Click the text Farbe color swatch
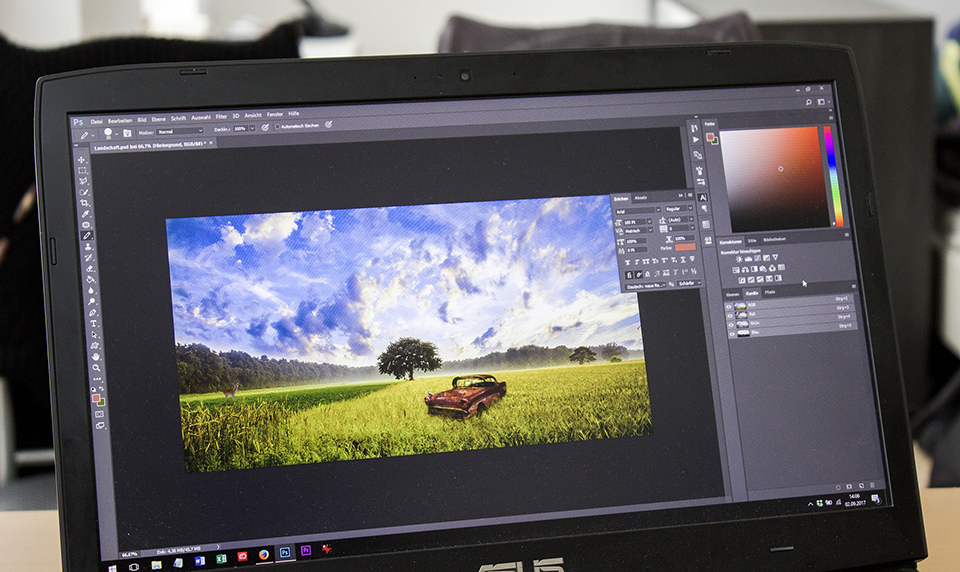This screenshot has width=960, height=572. (x=684, y=247)
